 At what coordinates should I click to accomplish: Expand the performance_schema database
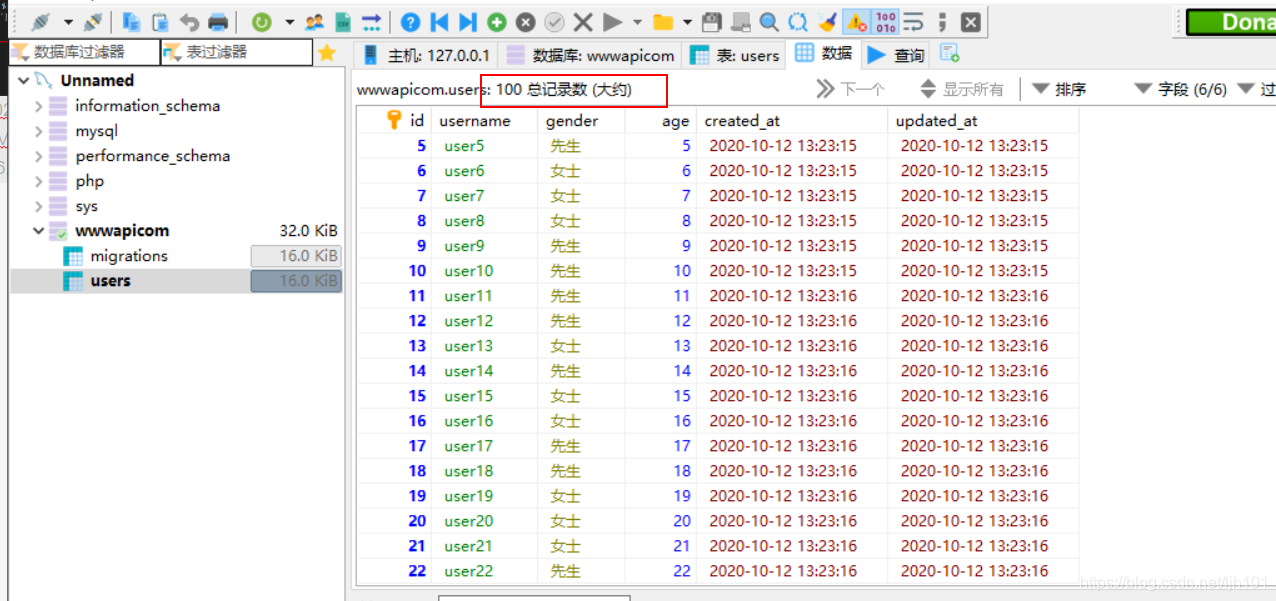tap(39, 155)
